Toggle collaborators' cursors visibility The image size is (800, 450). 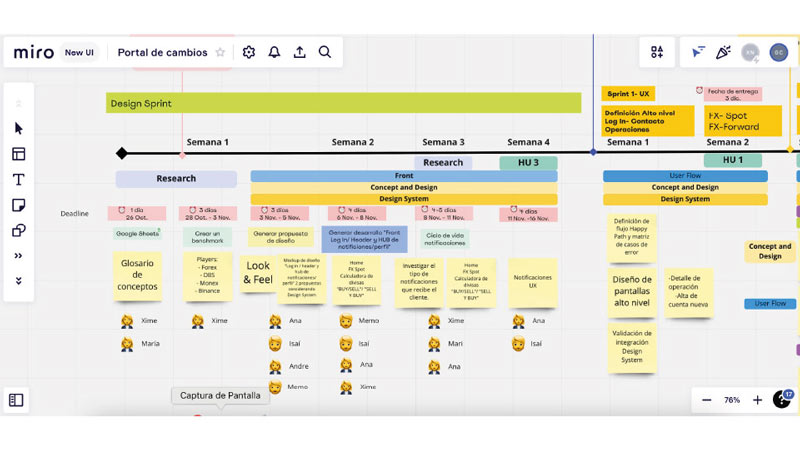pos(698,52)
